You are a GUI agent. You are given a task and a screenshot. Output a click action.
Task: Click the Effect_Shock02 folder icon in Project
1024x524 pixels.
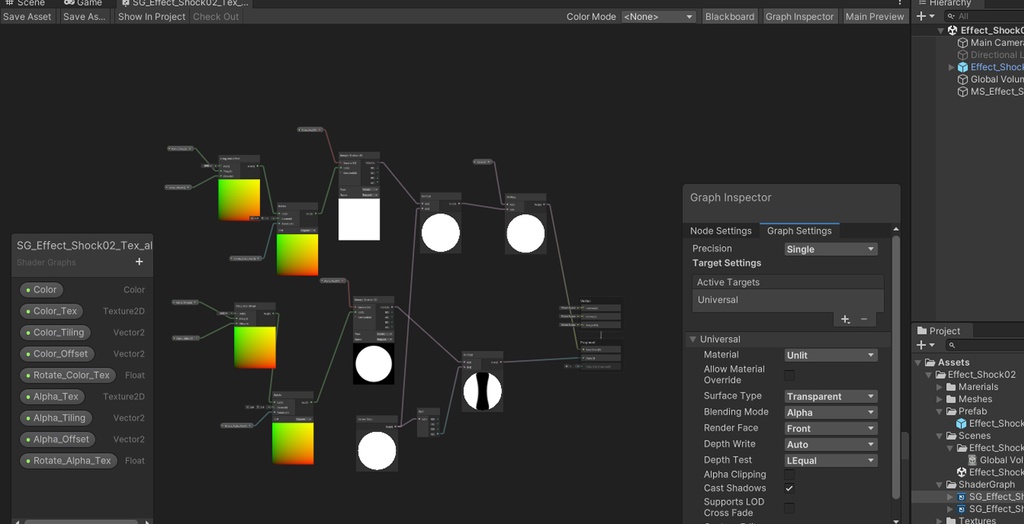coord(941,374)
